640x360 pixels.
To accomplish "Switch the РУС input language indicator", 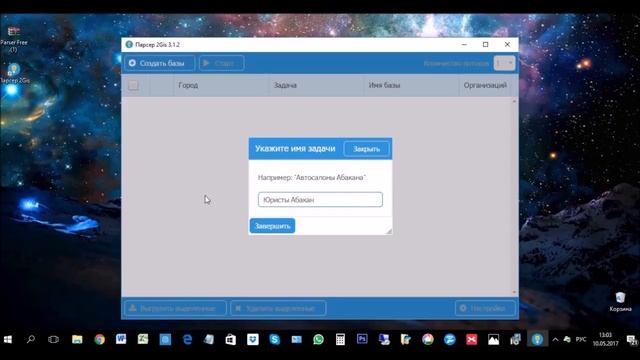I will (581, 340).
